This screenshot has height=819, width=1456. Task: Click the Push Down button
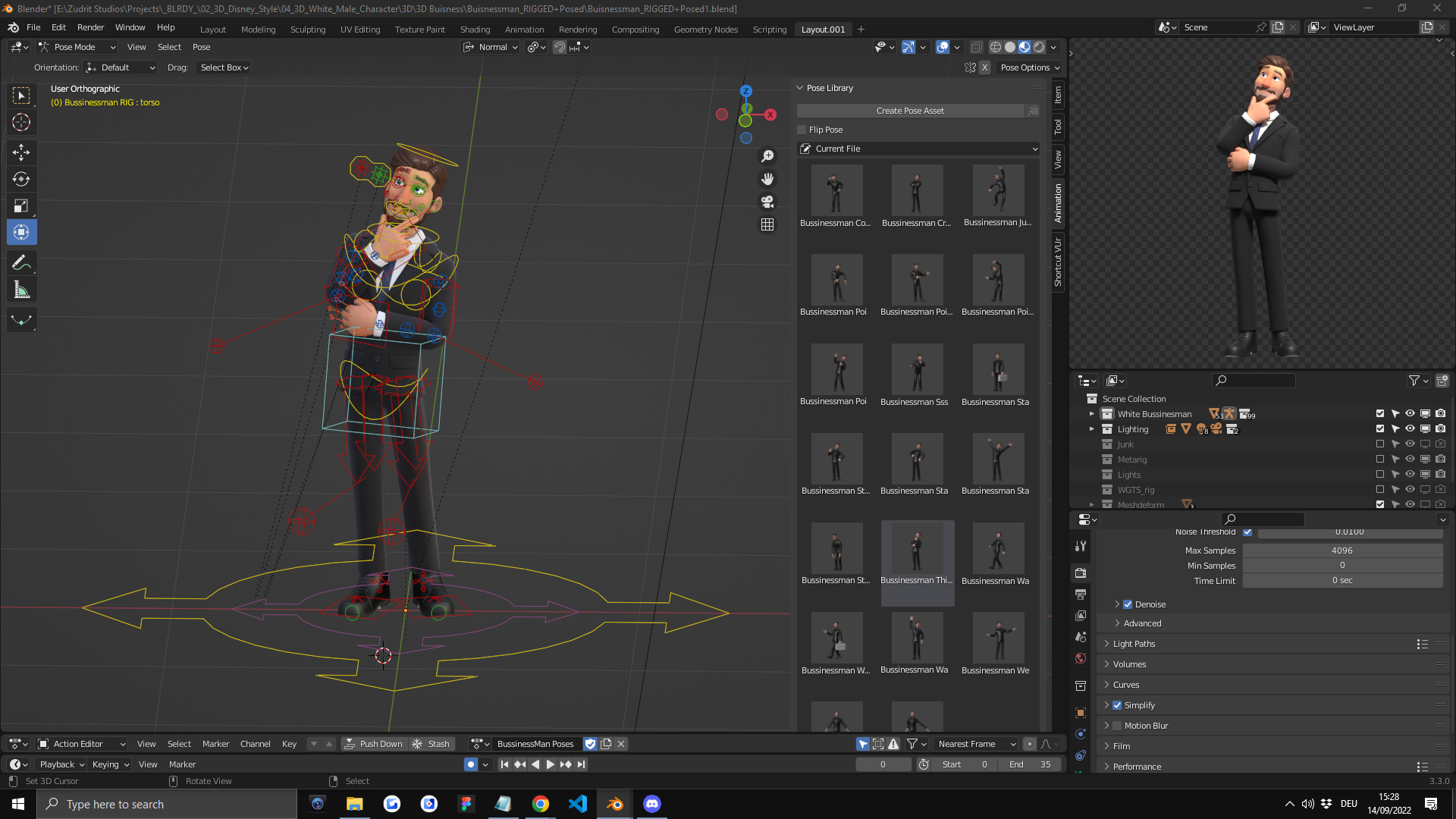pyautogui.click(x=374, y=744)
